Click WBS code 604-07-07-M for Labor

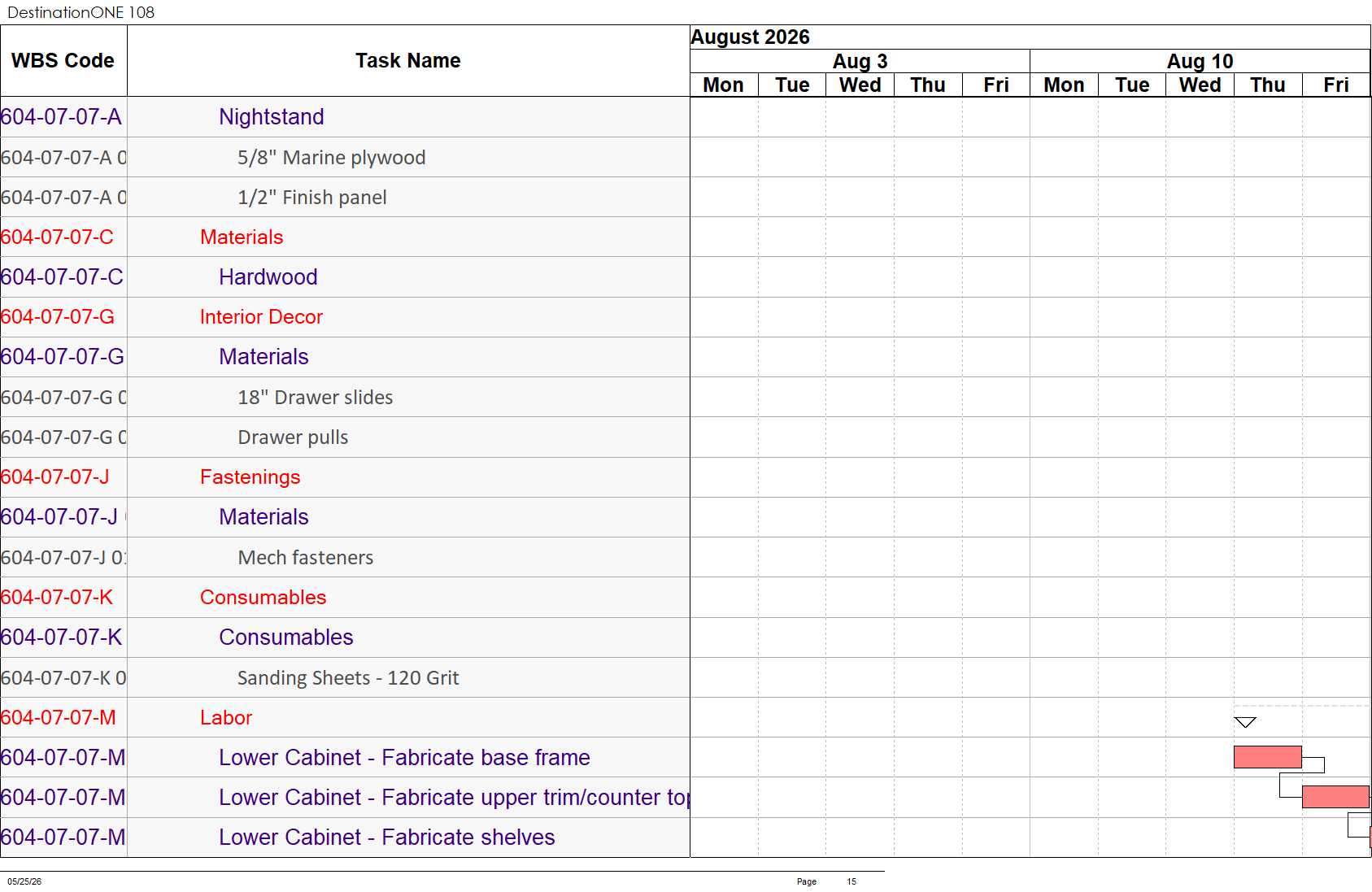[x=59, y=718]
